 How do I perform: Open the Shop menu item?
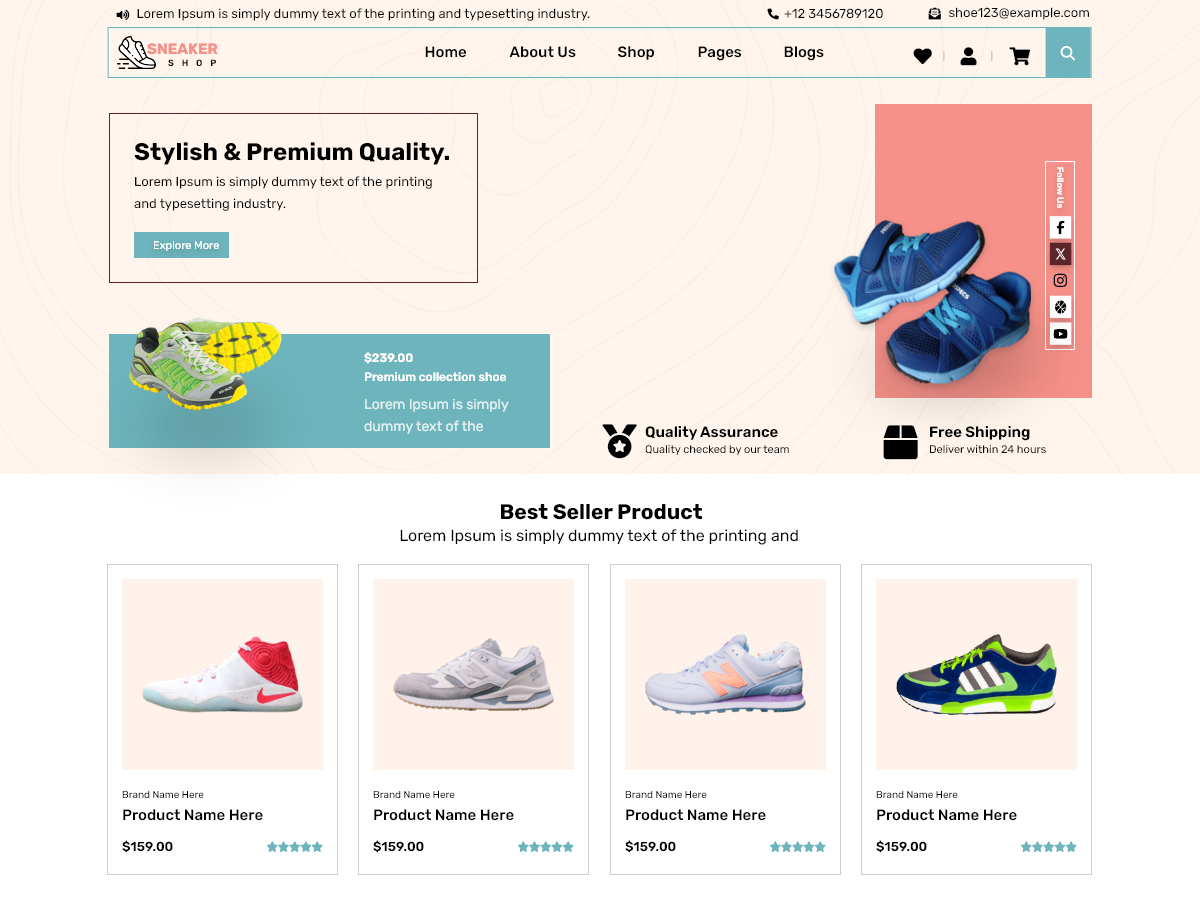(636, 52)
